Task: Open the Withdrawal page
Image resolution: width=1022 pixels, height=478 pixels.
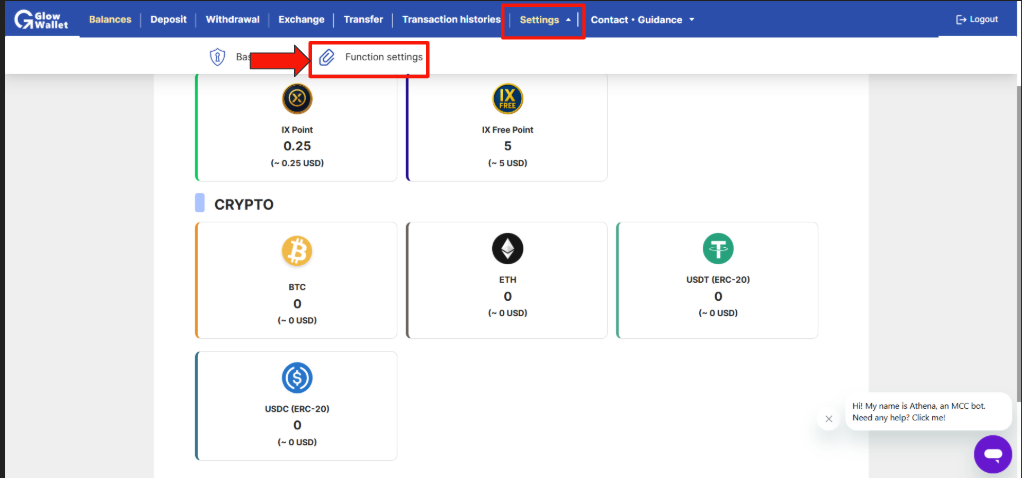Action: (x=233, y=20)
